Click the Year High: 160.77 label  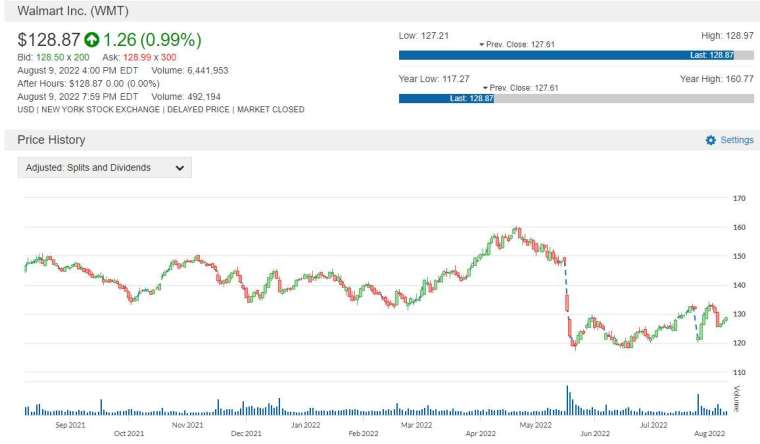pos(716,79)
